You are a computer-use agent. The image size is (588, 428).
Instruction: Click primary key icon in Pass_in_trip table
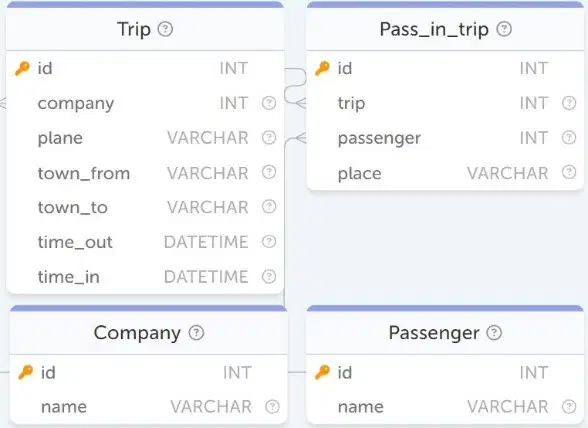coord(322,68)
